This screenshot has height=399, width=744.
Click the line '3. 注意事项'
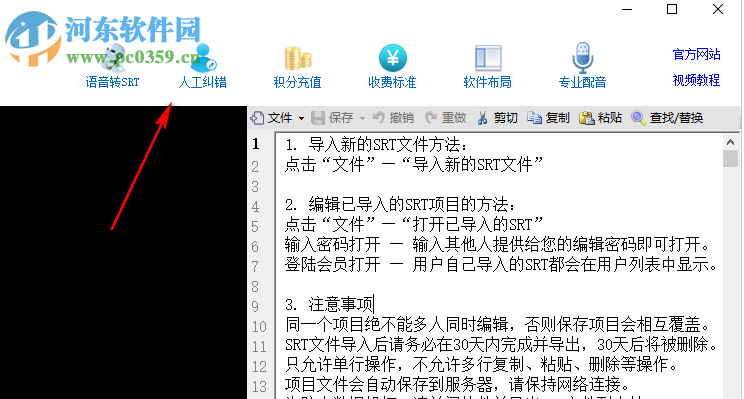click(330, 304)
